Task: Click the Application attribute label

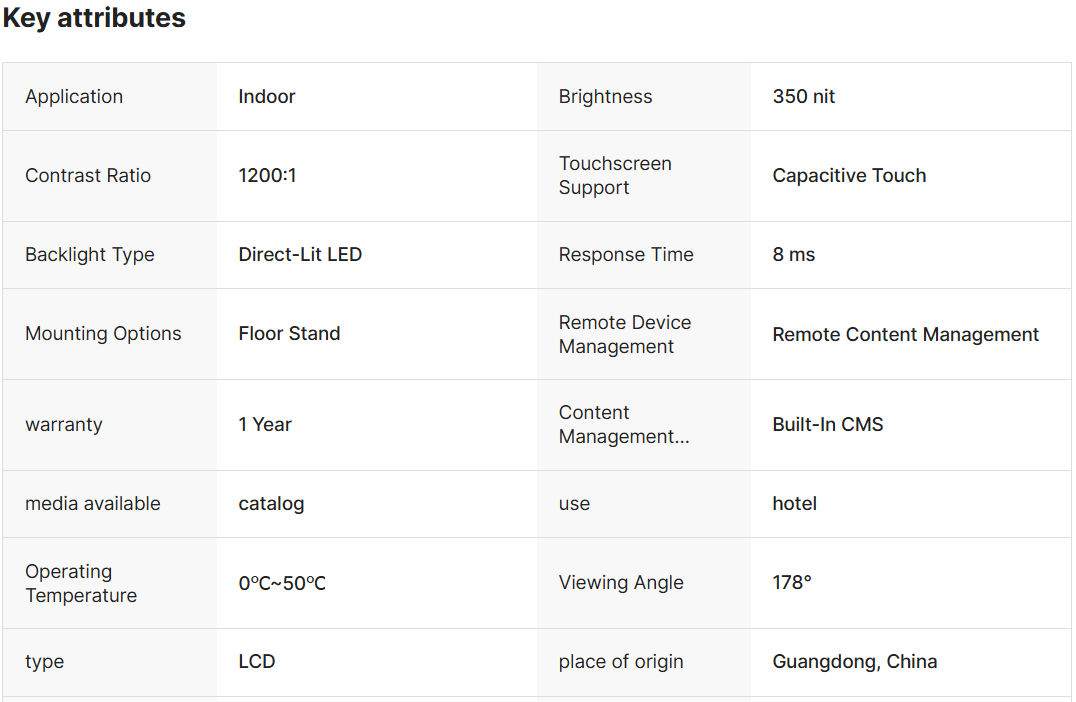Action: click(x=74, y=97)
